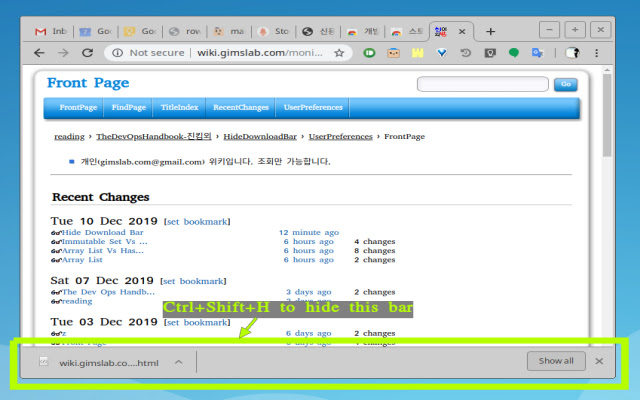Click the dark shield extension icon
The height and width of the screenshot is (400, 640).
[490, 53]
